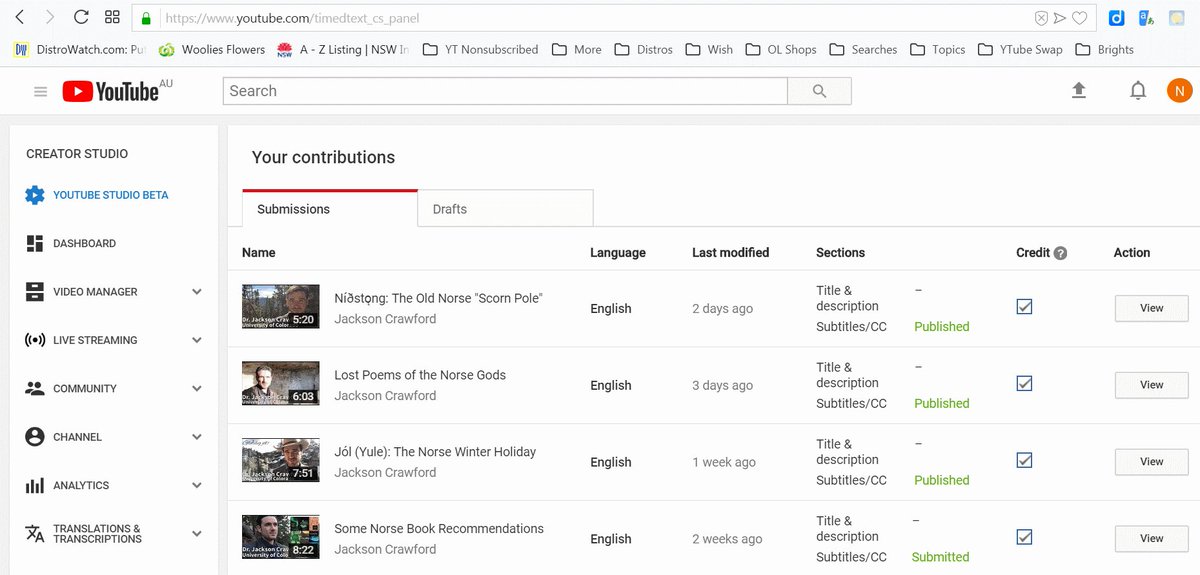Click the YouTube logo
Image resolution: width=1200 pixels, height=575 pixels.
(110, 91)
